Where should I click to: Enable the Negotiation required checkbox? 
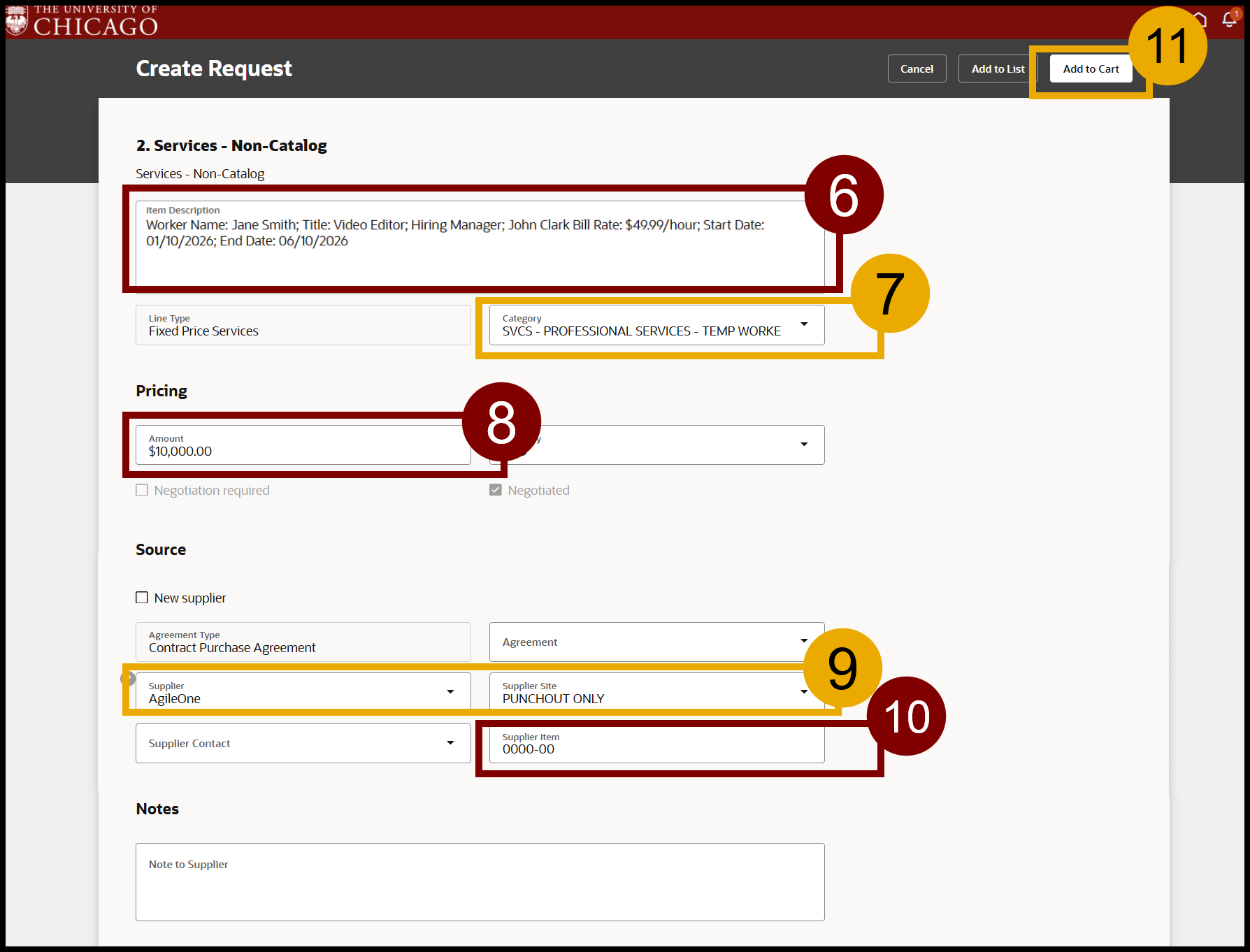[142, 490]
